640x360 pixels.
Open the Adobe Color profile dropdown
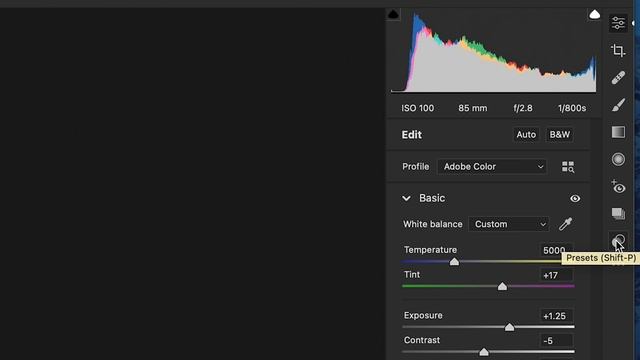pos(492,167)
